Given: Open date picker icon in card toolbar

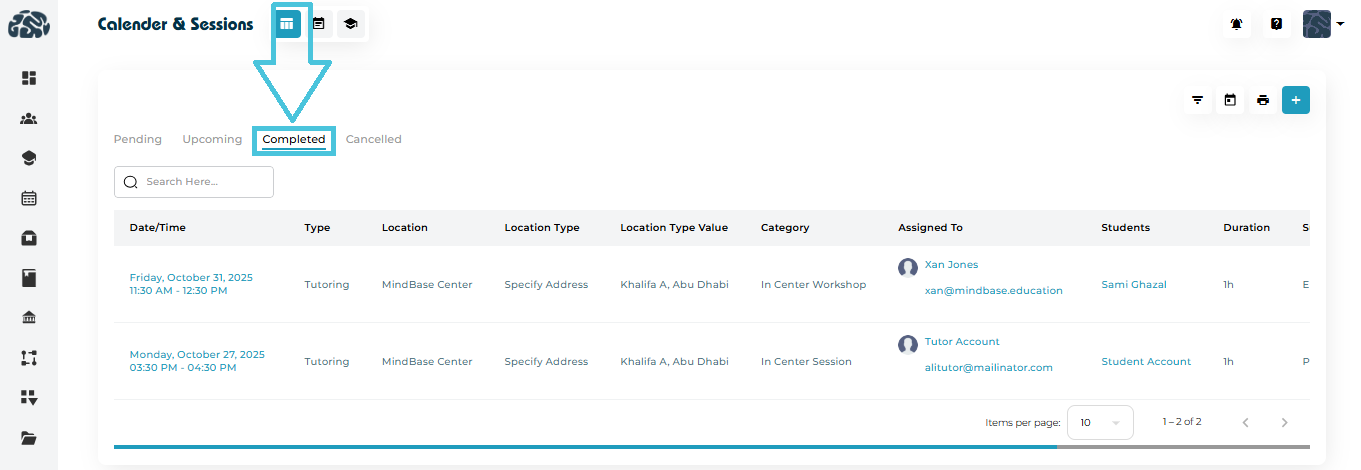Looking at the screenshot, I should (1230, 100).
